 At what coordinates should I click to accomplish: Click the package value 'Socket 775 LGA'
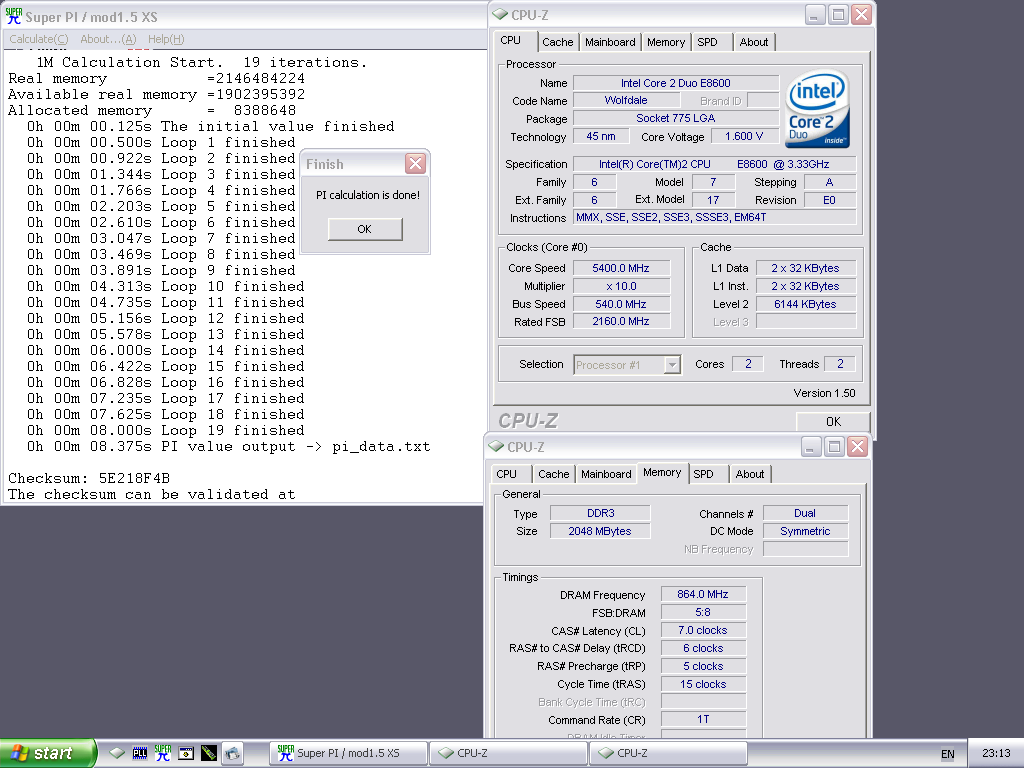point(676,118)
